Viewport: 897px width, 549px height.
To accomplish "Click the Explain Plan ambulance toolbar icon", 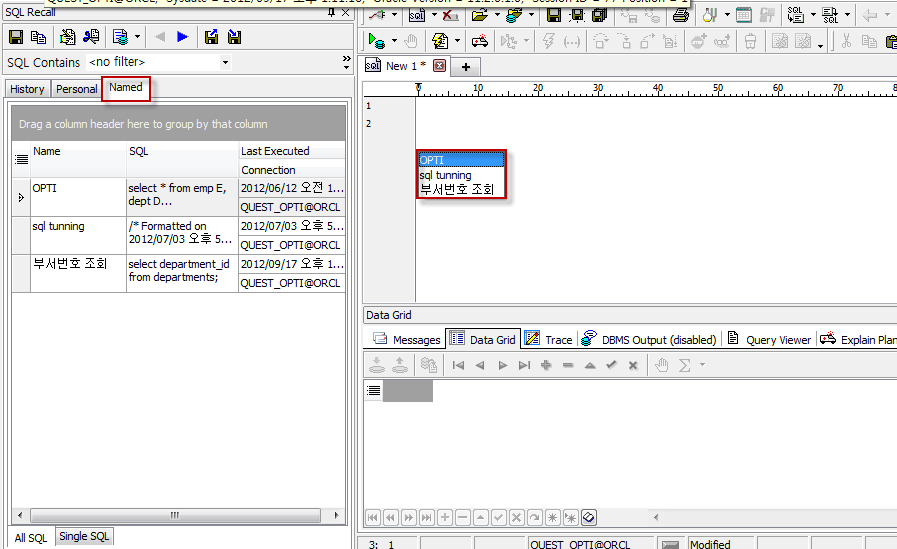I will click(479, 41).
